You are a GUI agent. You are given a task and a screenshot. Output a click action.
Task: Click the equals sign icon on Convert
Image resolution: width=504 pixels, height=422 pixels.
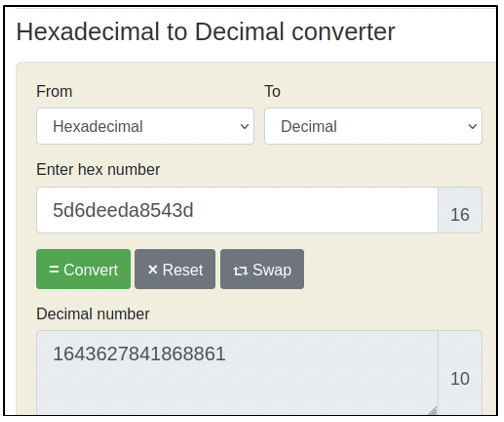[54, 269]
